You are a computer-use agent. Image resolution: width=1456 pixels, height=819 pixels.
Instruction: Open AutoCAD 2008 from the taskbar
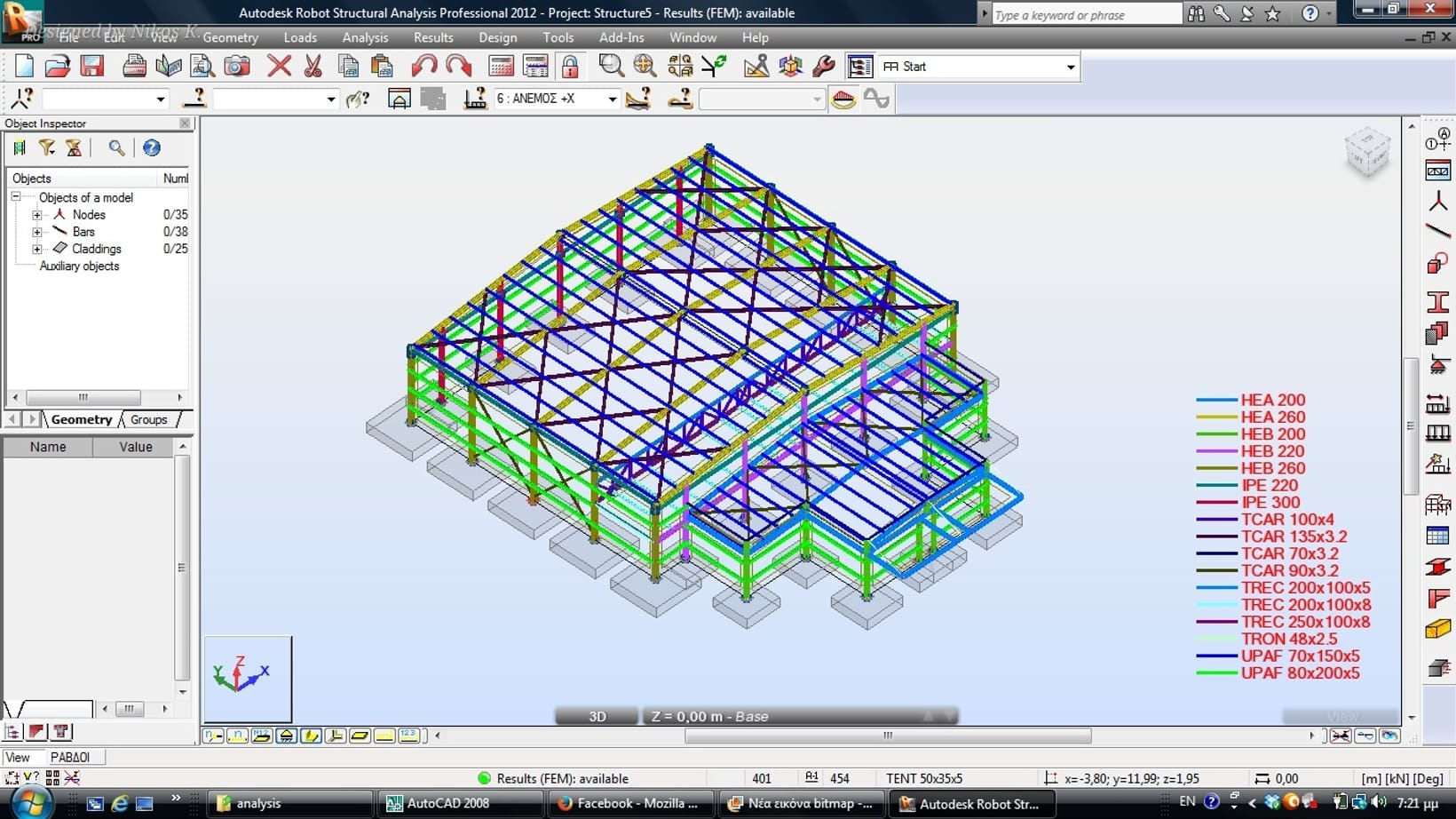[447, 803]
